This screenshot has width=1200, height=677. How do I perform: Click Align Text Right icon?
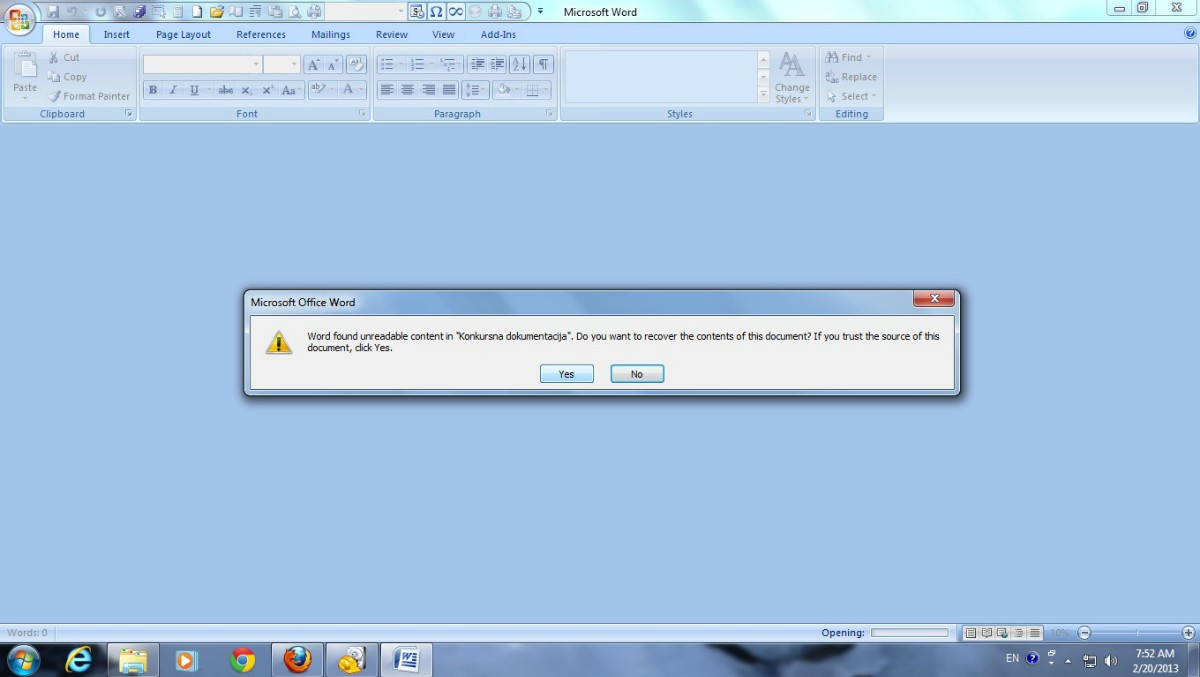(428, 90)
